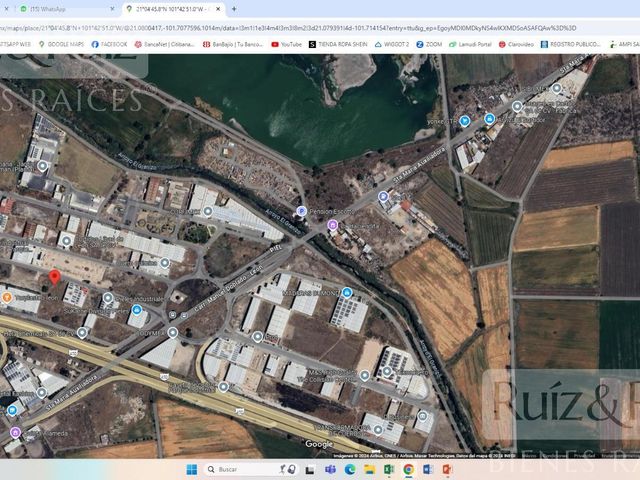Click the TODYMEX place marker
The image size is (640, 480).
(x=173, y=332)
